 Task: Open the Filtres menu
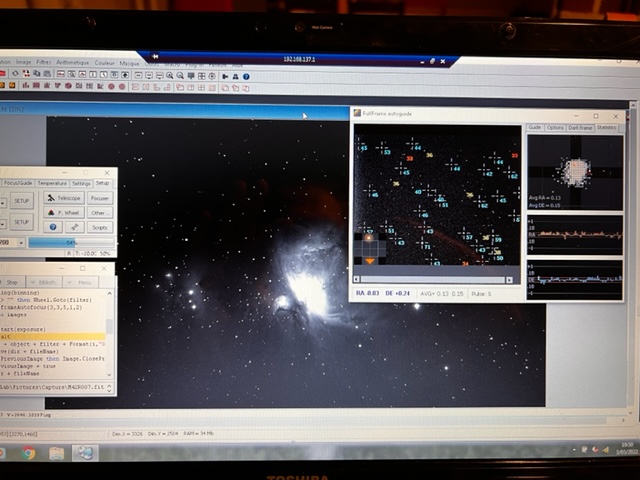44,62
